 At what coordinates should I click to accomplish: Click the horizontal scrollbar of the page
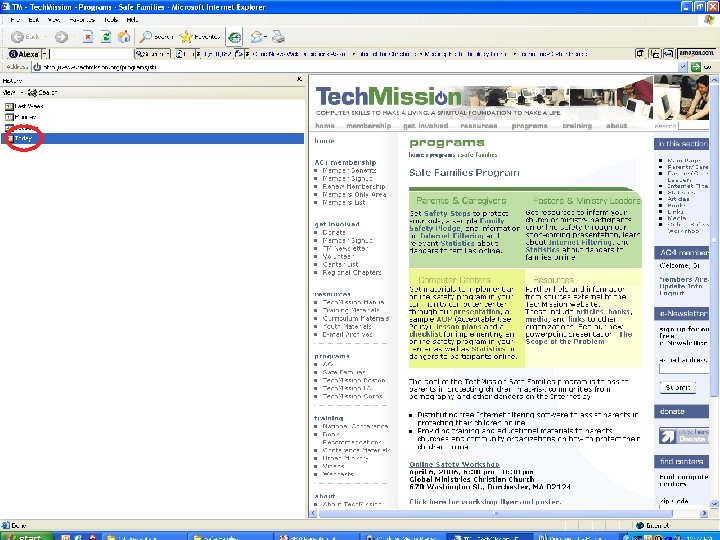pyautogui.click(x=496, y=513)
